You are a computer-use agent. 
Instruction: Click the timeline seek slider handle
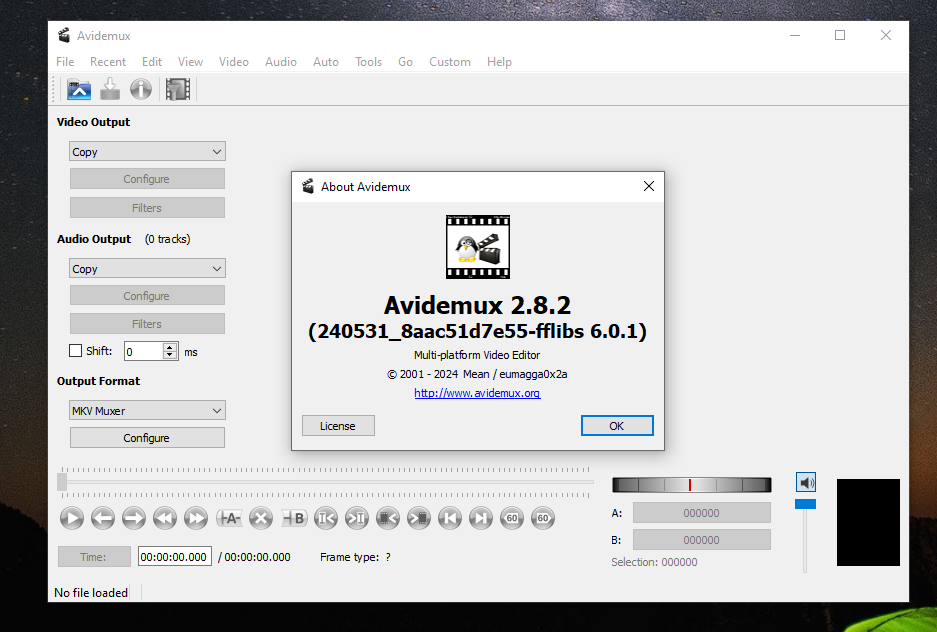click(x=62, y=482)
